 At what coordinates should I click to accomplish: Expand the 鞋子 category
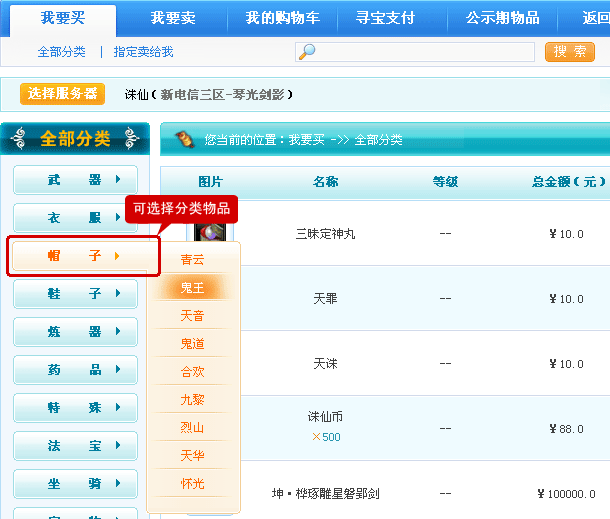[75, 294]
